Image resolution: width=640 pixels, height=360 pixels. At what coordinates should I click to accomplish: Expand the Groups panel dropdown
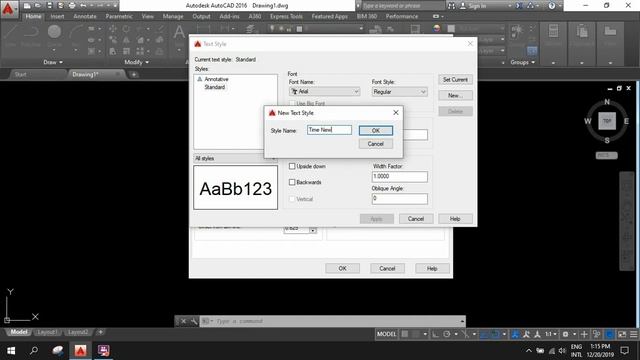[522, 62]
